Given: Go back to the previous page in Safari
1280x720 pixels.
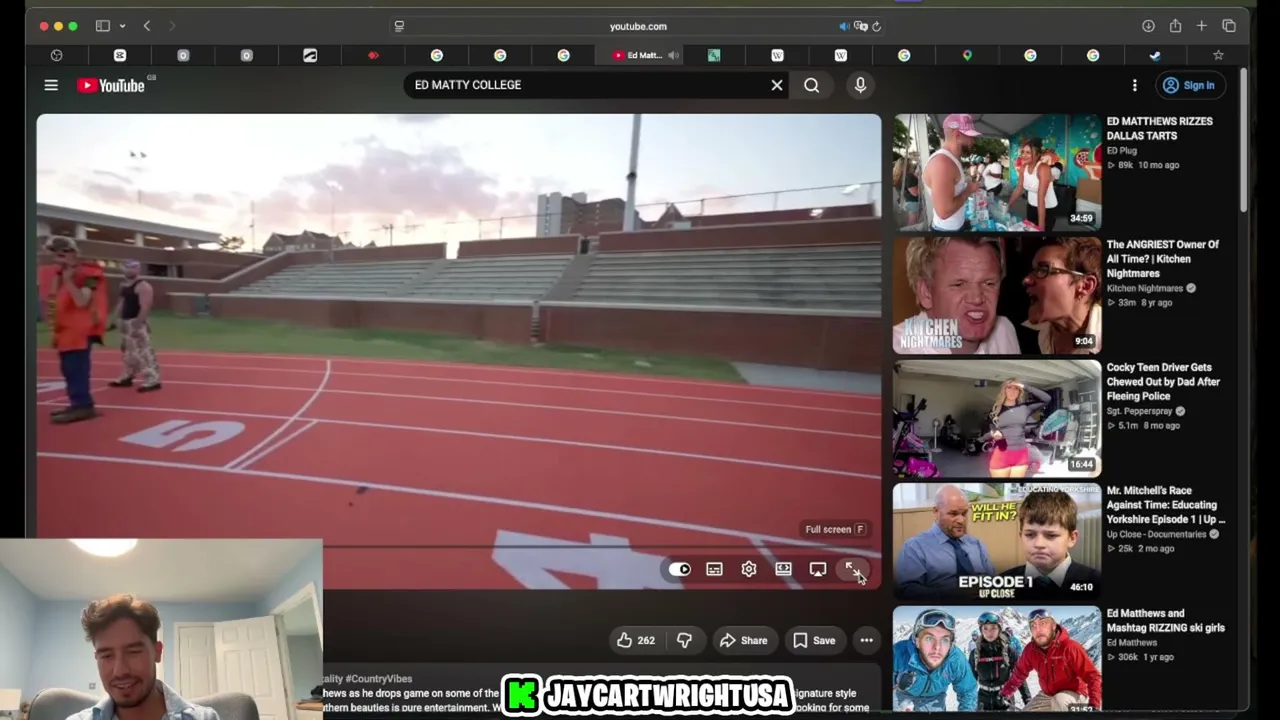Looking at the screenshot, I should 147,26.
